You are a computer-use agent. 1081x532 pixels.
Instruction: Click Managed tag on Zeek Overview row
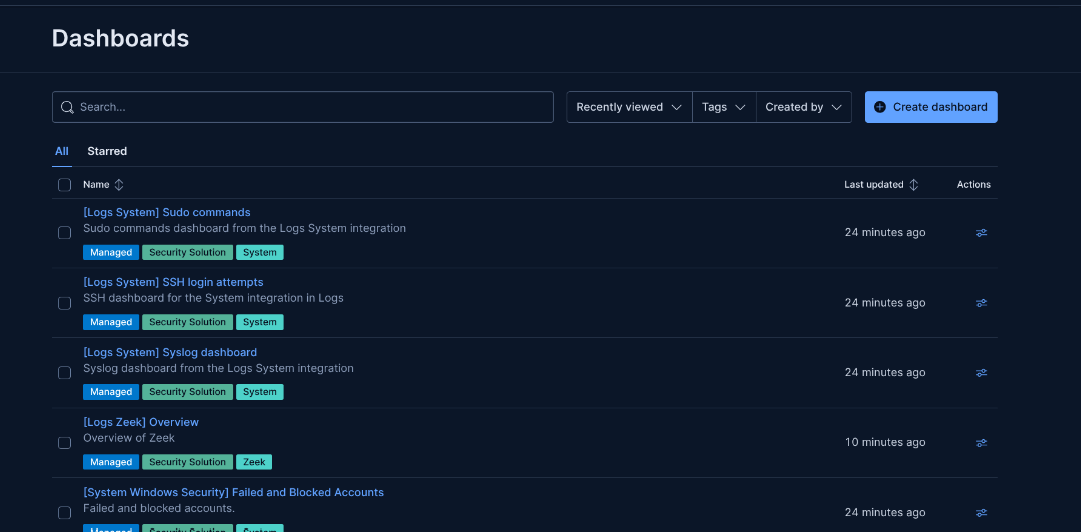[x=111, y=462]
